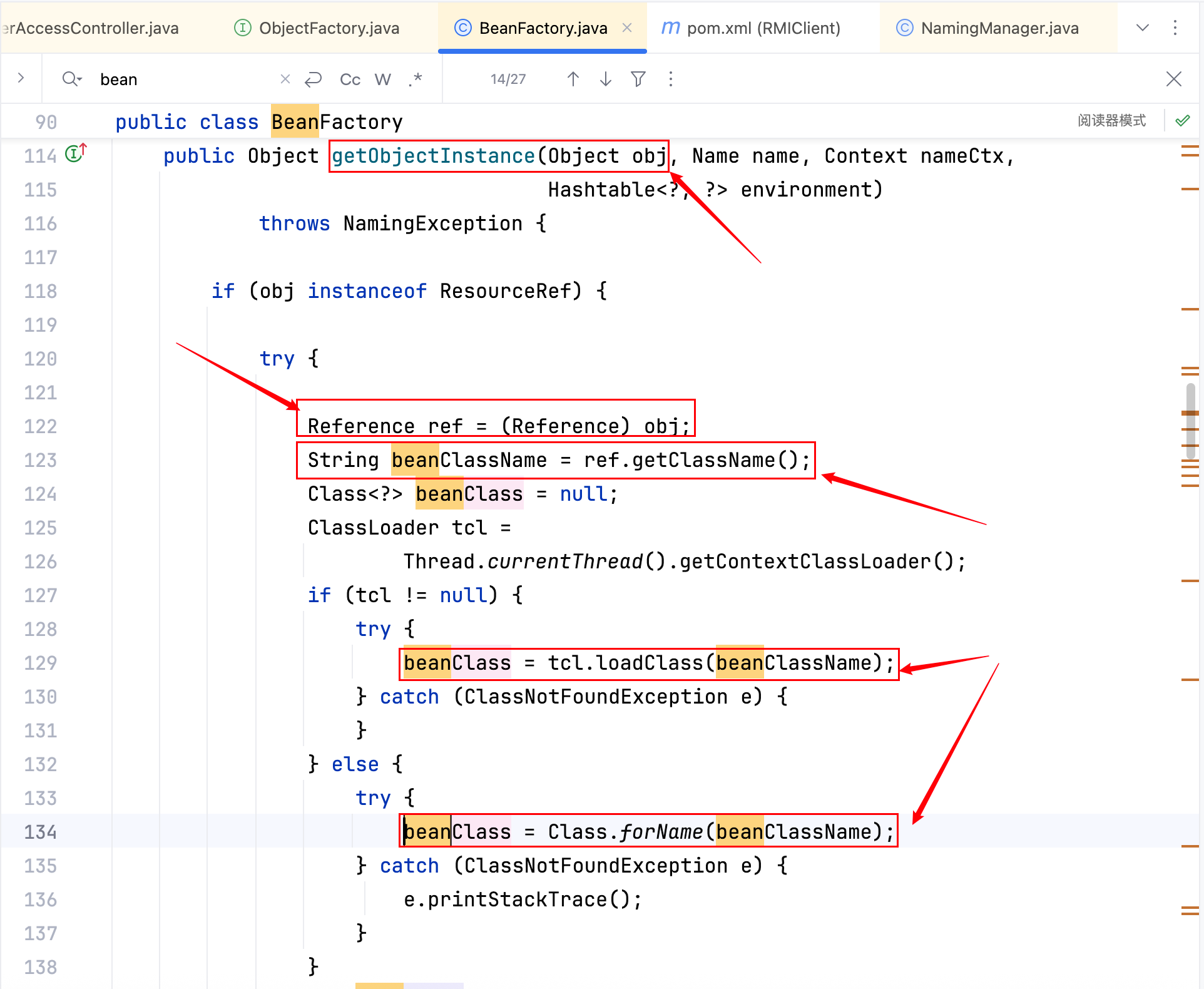Toggle whole Words (W) search option
The height and width of the screenshot is (989, 1204).
pyautogui.click(x=382, y=79)
